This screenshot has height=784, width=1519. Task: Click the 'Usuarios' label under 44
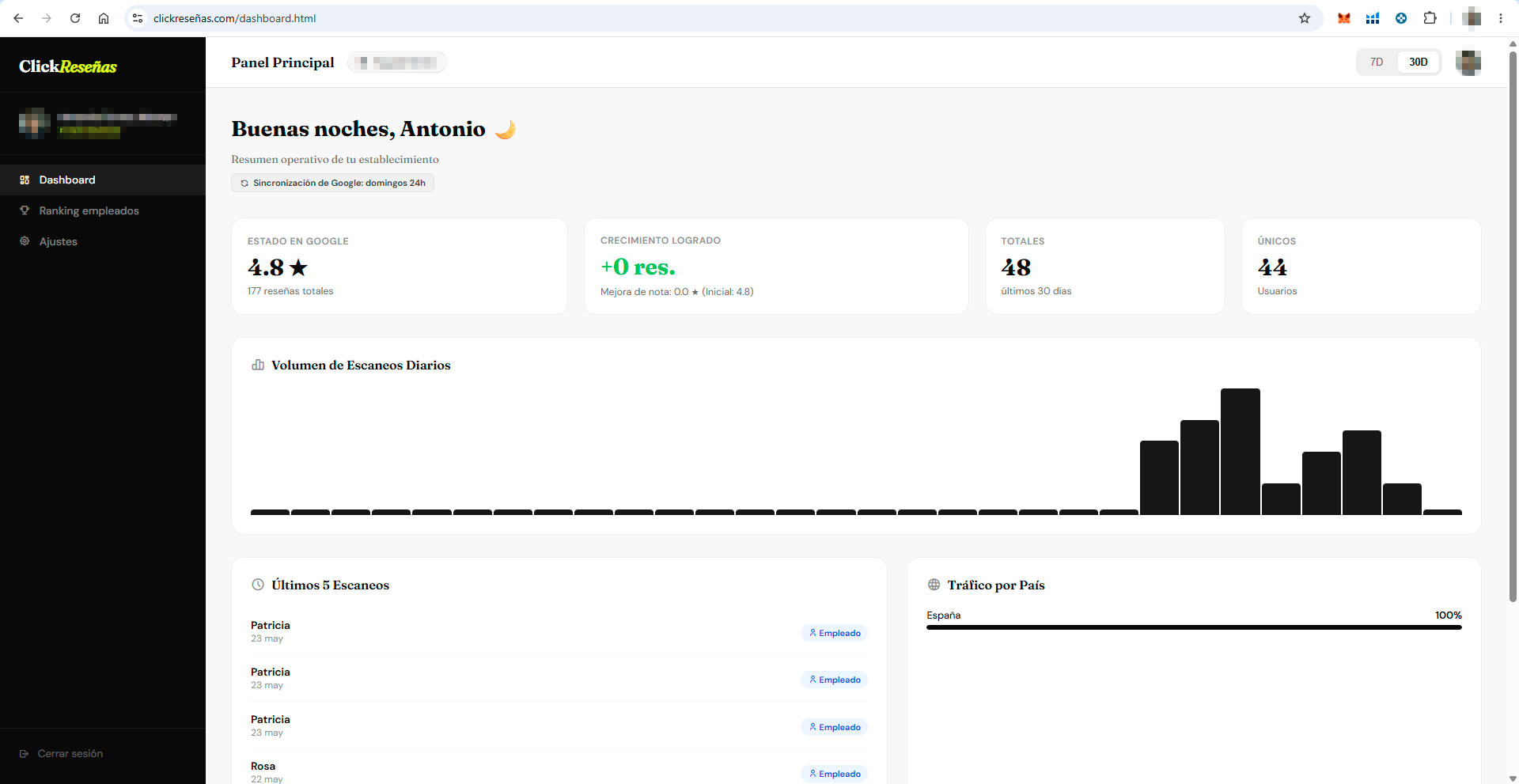coord(1277,291)
